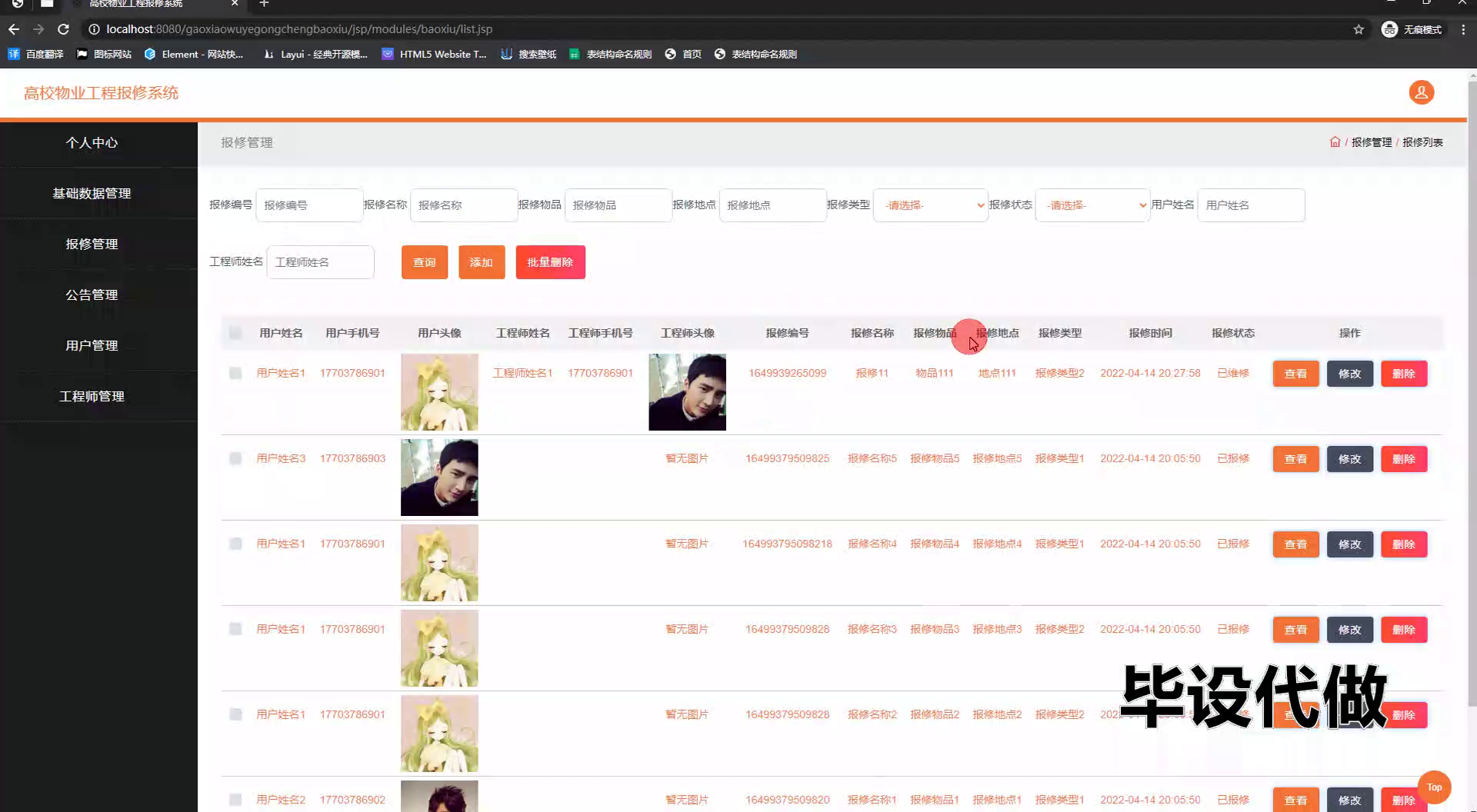Focus the 用户姓名 search field

click(1251, 205)
